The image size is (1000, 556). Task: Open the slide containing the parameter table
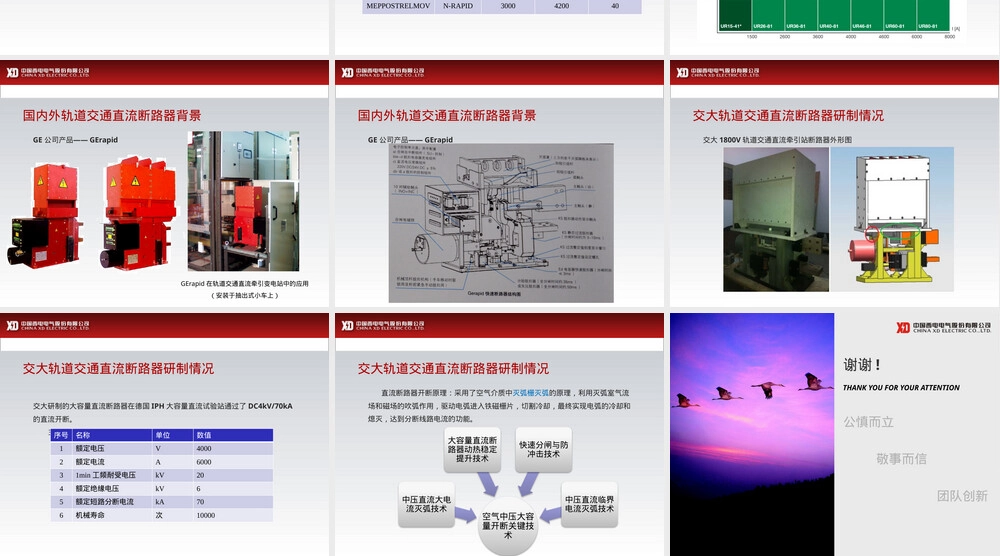(x=165, y=434)
